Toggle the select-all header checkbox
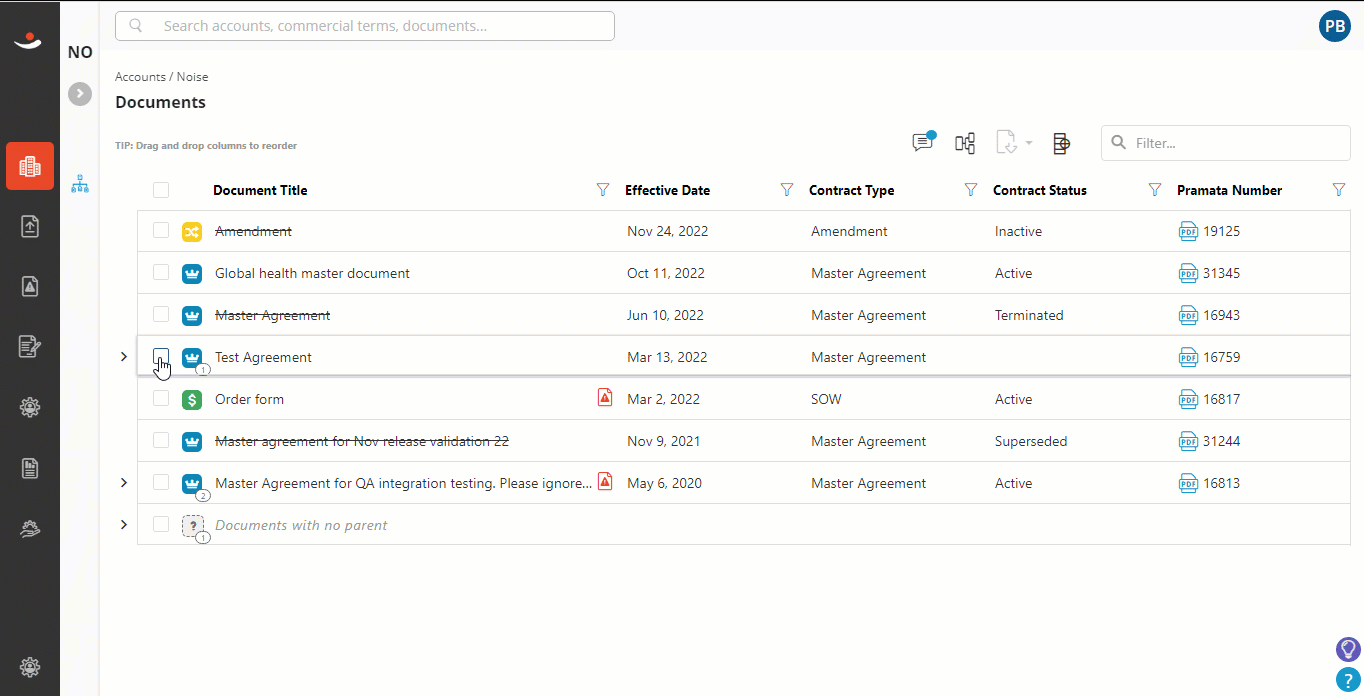 [161, 190]
